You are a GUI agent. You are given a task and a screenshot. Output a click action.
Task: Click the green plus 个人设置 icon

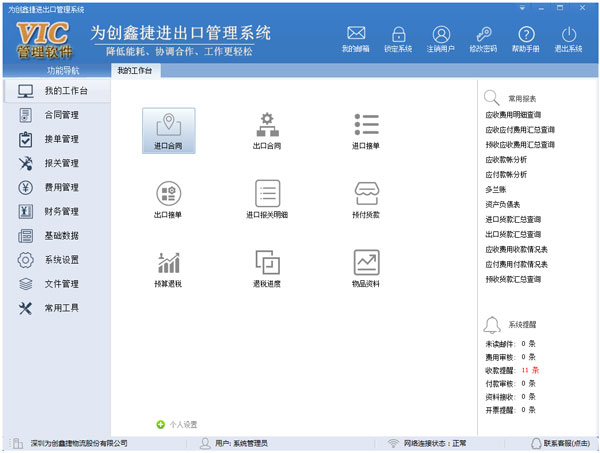tap(160, 424)
